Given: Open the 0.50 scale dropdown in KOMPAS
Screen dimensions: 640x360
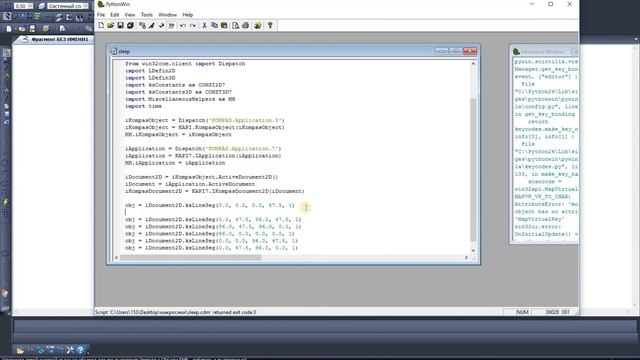Looking at the screenshot, I should coord(30,6).
